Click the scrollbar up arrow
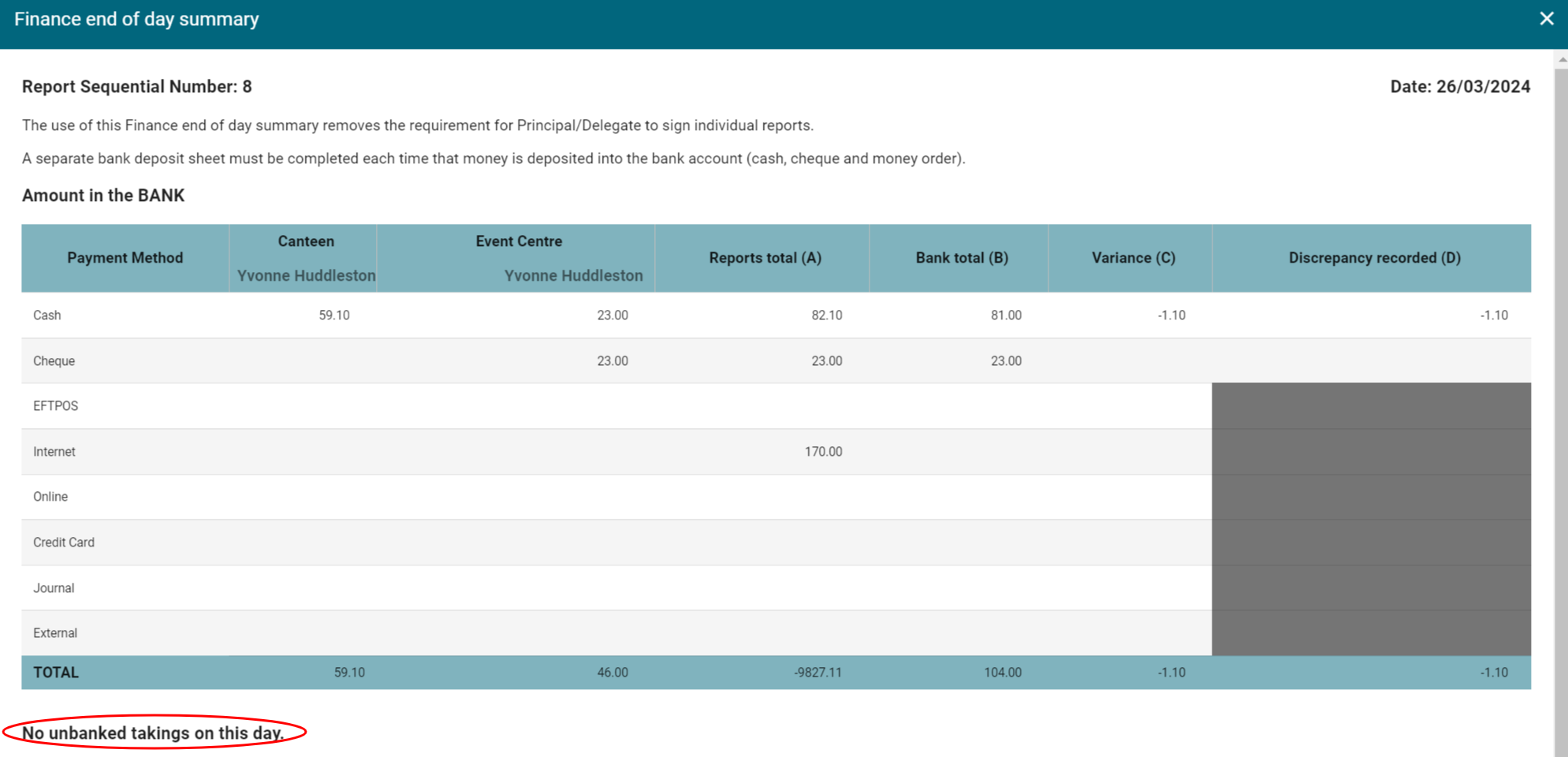Image resolution: width=1568 pixels, height=757 pixels. pos(1561,60)
